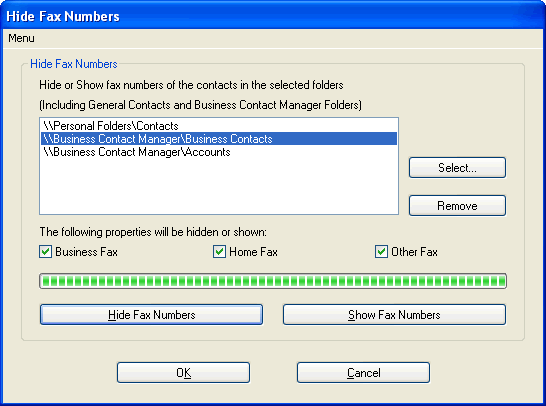Image resolution: width=546 pixels, height=406 pixels.
Task: Click the green progress bar
Action: [273, 281]
